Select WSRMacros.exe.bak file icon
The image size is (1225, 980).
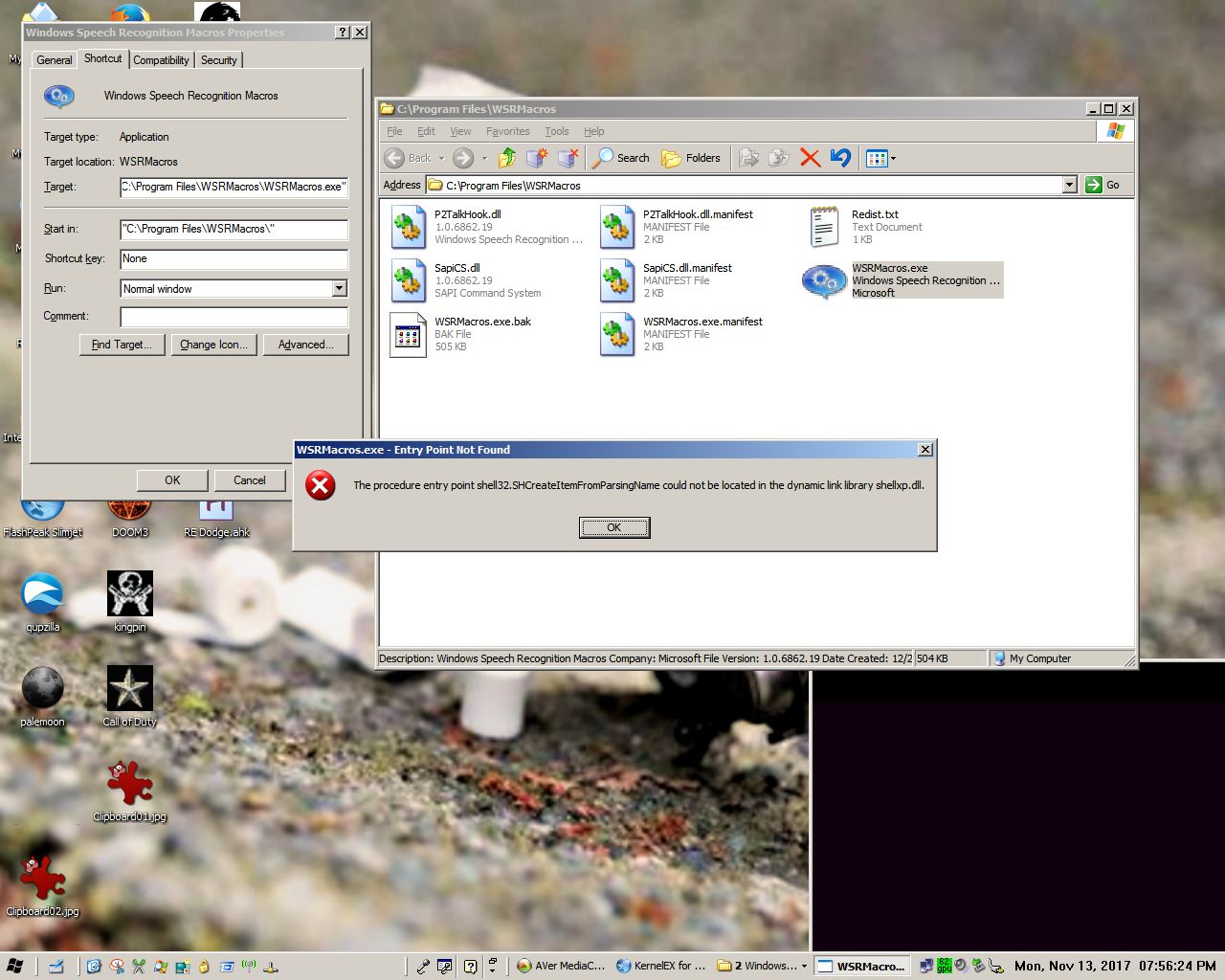(x=409, y=335)
